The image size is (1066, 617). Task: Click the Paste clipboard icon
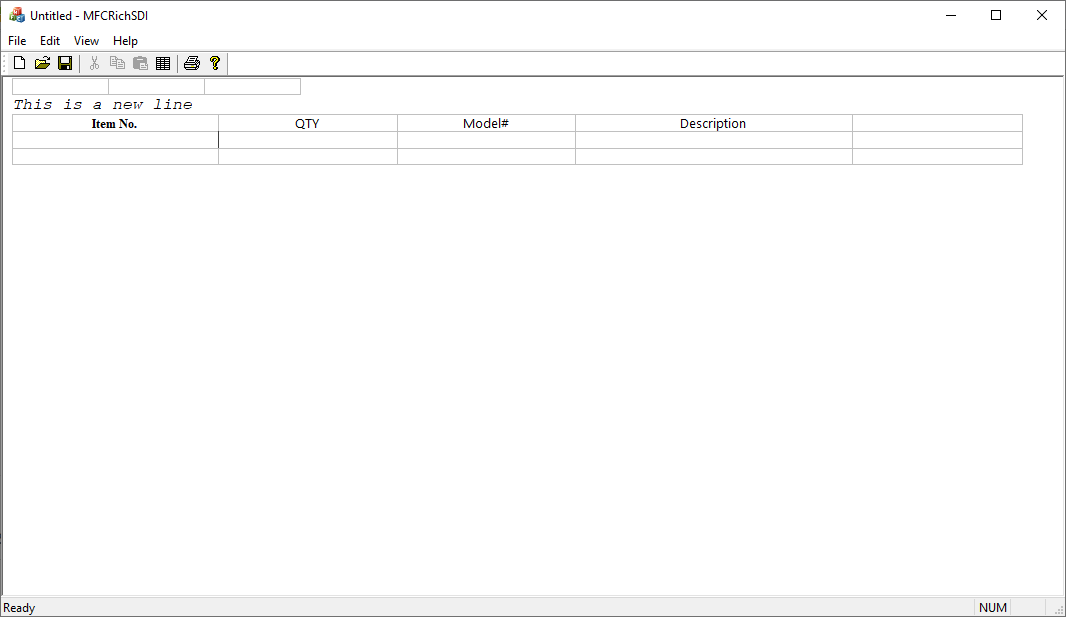[x=140, y=62]
